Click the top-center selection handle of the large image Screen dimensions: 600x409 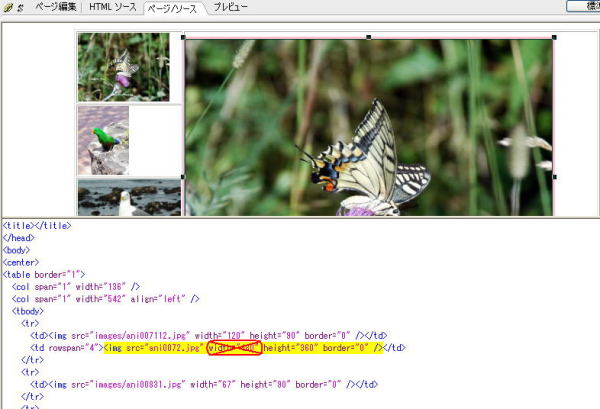tap(368, 37)
